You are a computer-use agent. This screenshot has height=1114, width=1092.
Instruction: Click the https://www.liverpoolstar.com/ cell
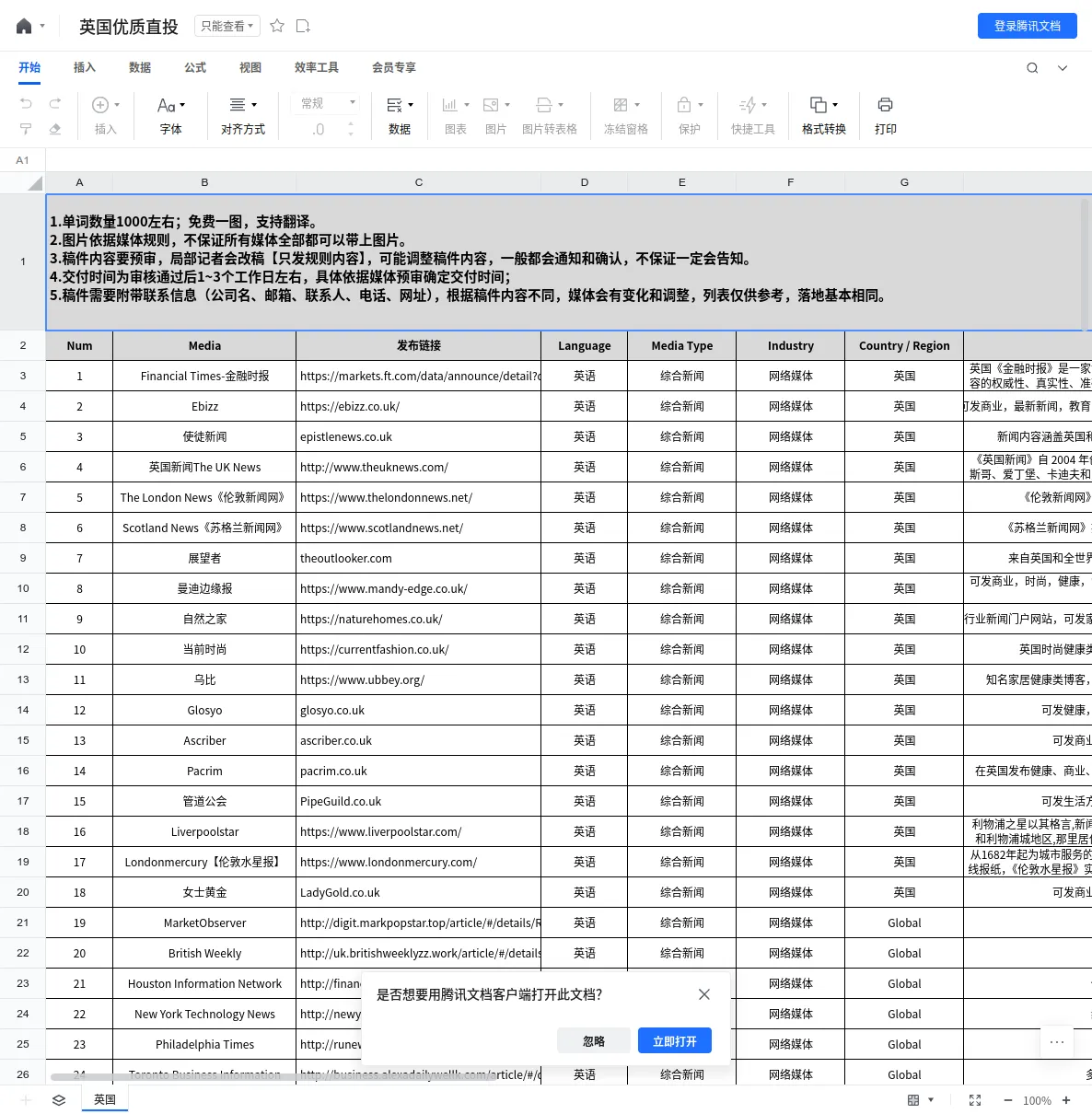[x=419, y=831]
